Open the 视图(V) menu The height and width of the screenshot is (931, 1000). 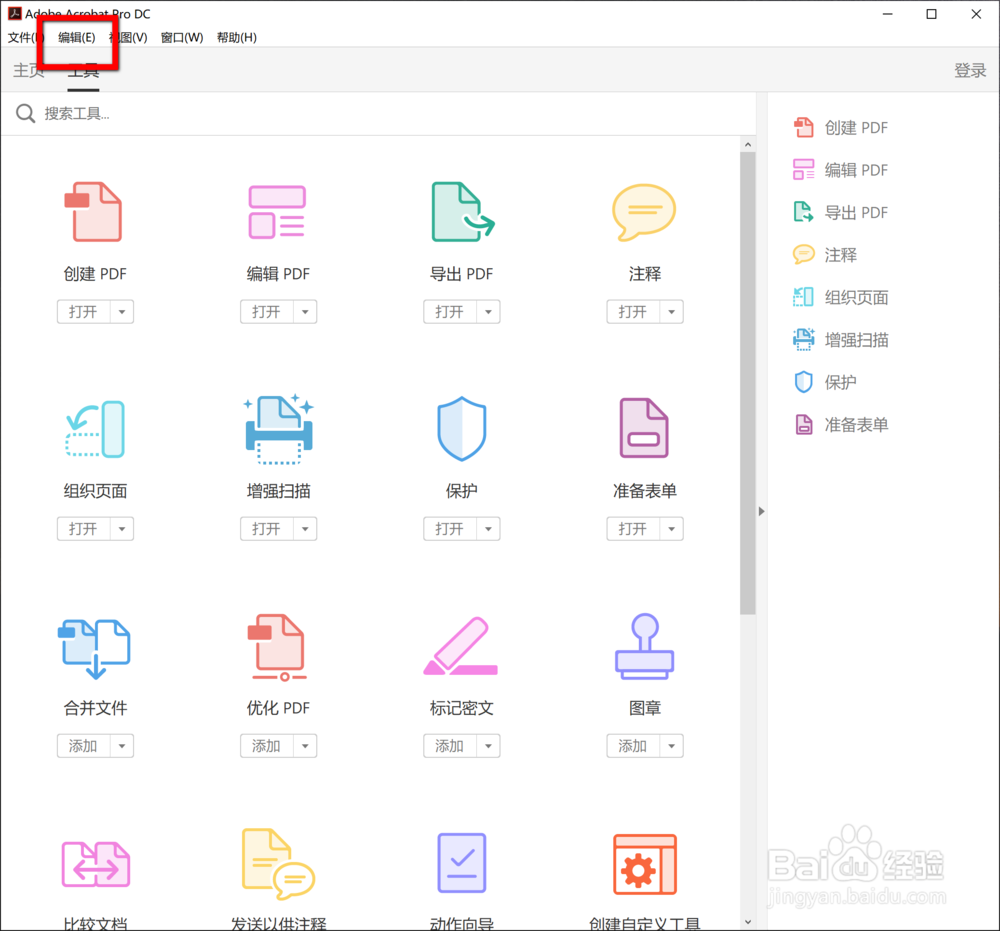click(128, 38)
